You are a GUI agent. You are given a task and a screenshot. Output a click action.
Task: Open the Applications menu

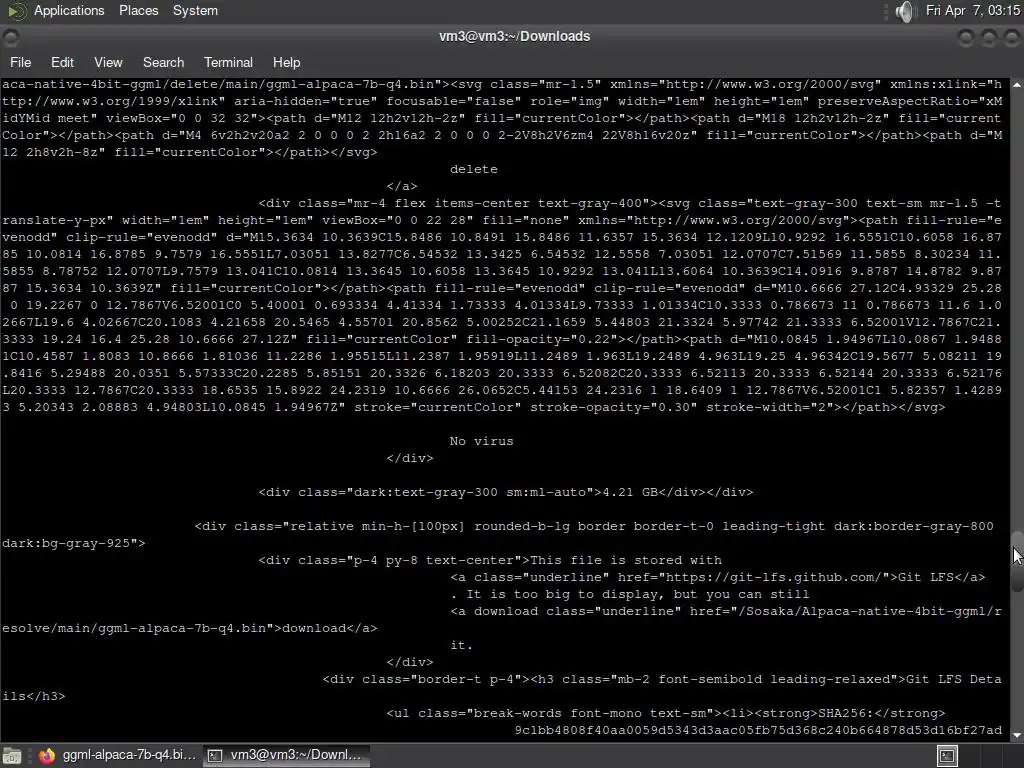click(x=69, y=10)
